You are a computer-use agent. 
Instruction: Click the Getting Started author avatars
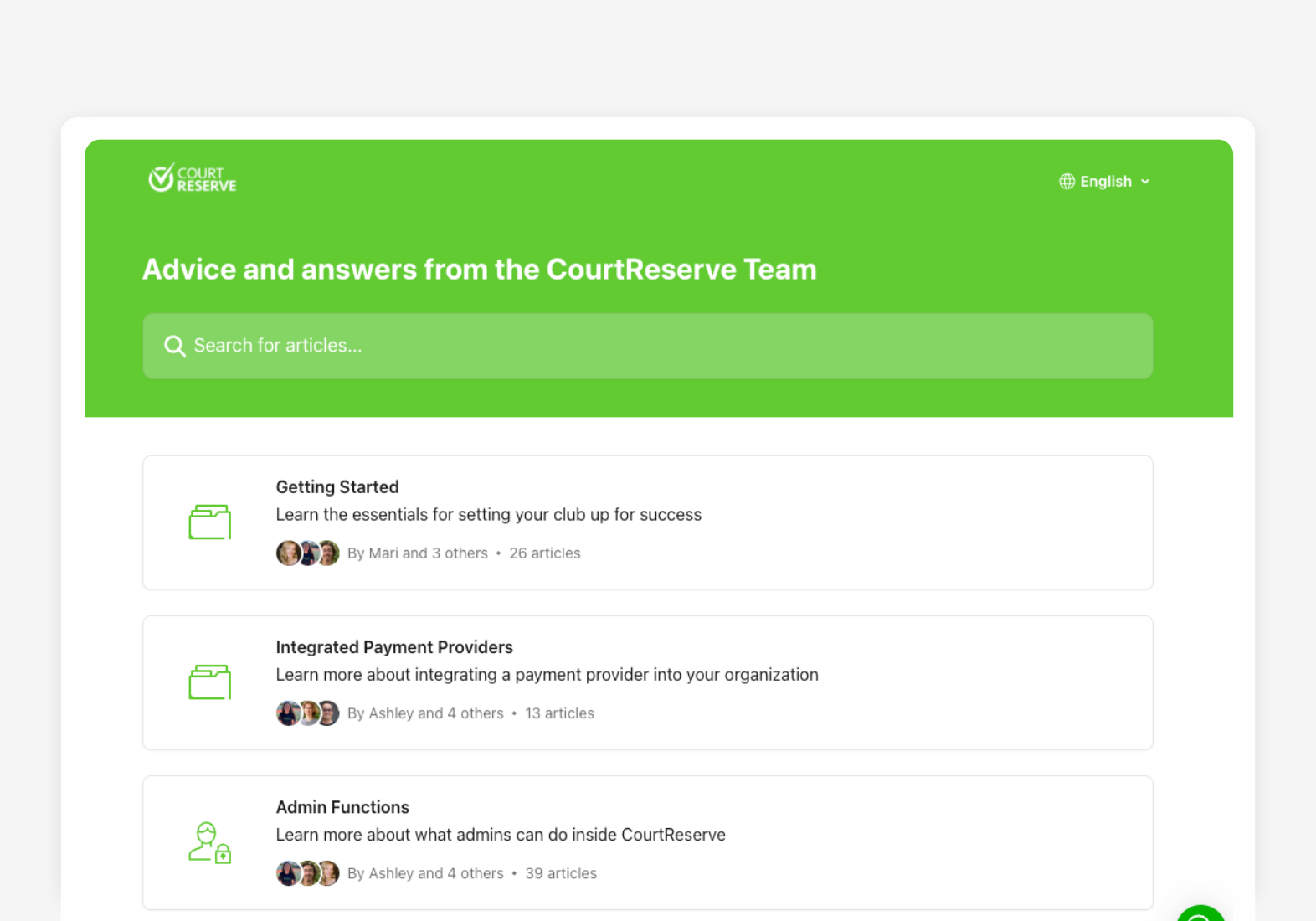point(307,553)
